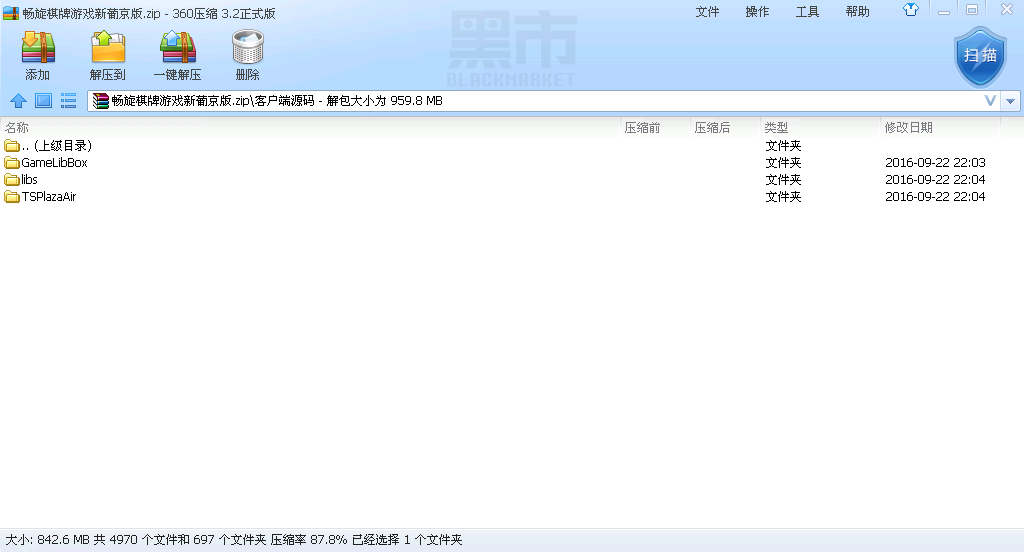Open the 操作 menu
The height and width of the screenshot is (552, 1024).
pyautogui.click(x=758, y=12)
